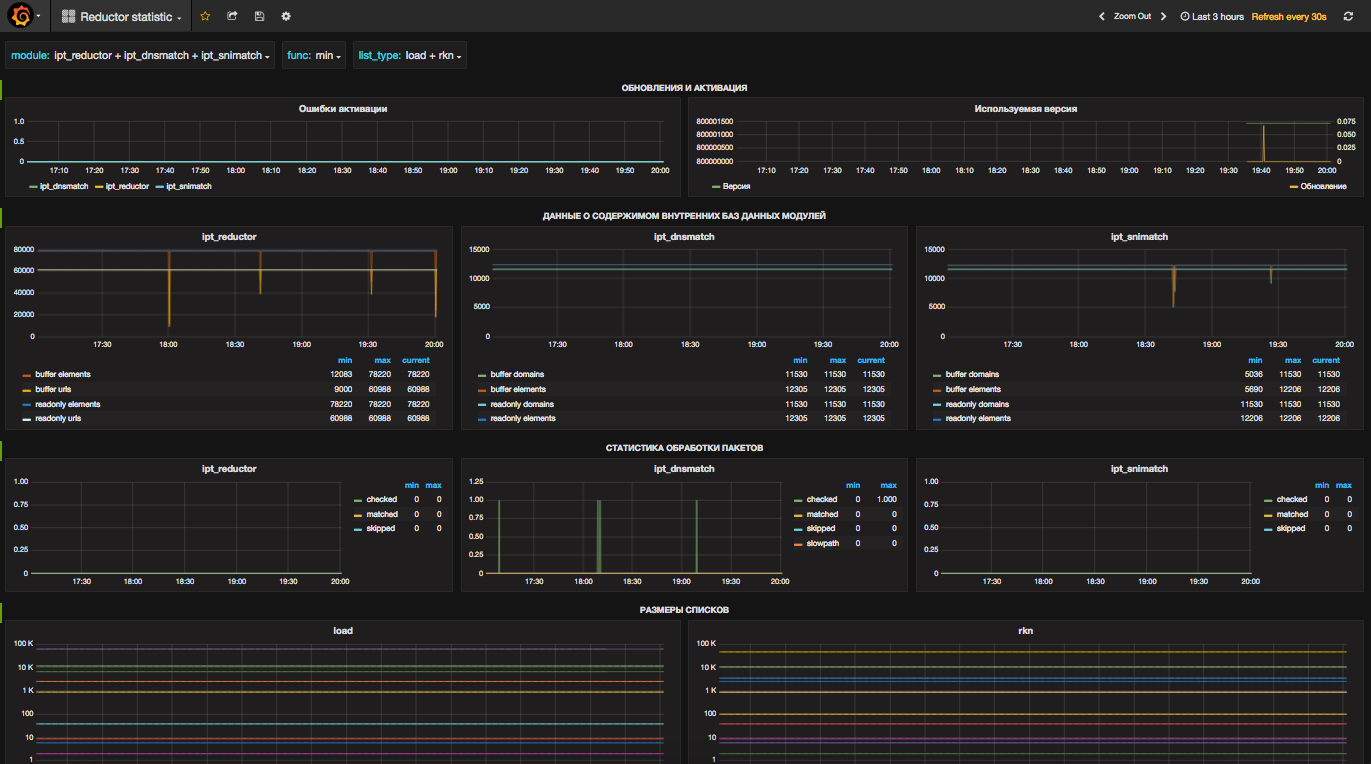Toggle ipt_dnsmatch series in Ошибки активации legend
1371x764 pixels.
[62, 186]
